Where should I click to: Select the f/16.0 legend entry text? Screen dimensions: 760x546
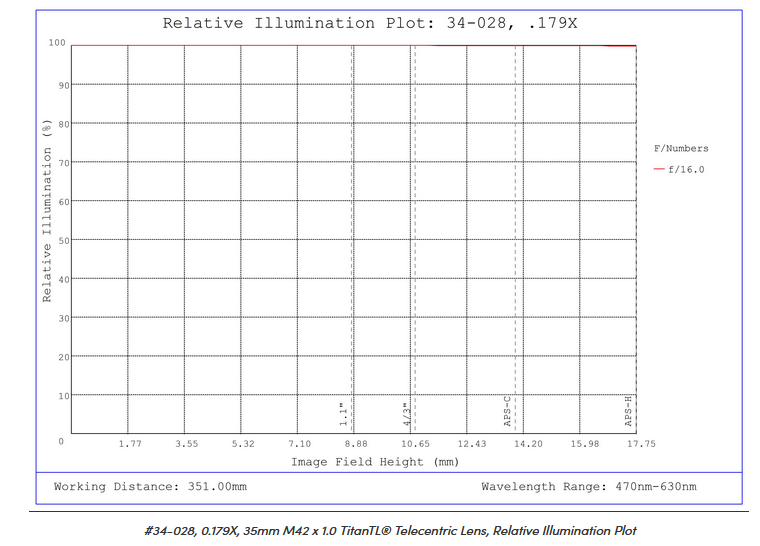(x=687, y=170)
